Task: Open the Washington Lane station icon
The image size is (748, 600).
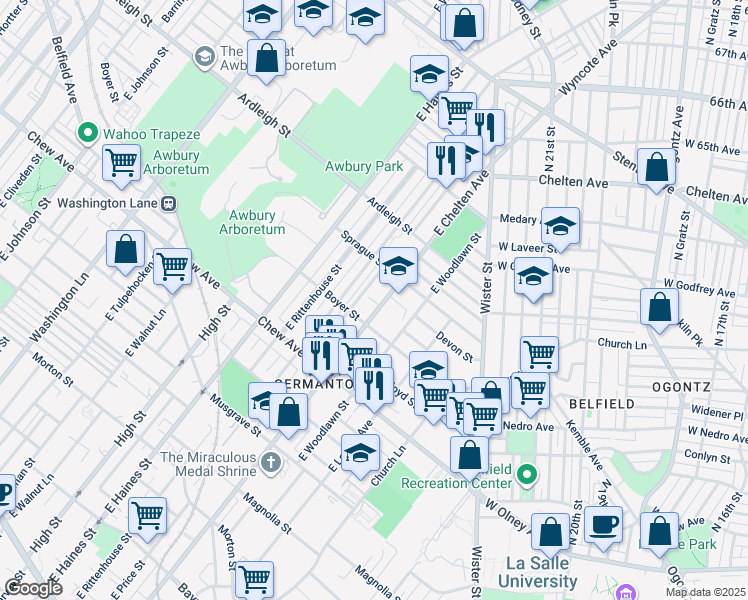Action: coord(169,204)
